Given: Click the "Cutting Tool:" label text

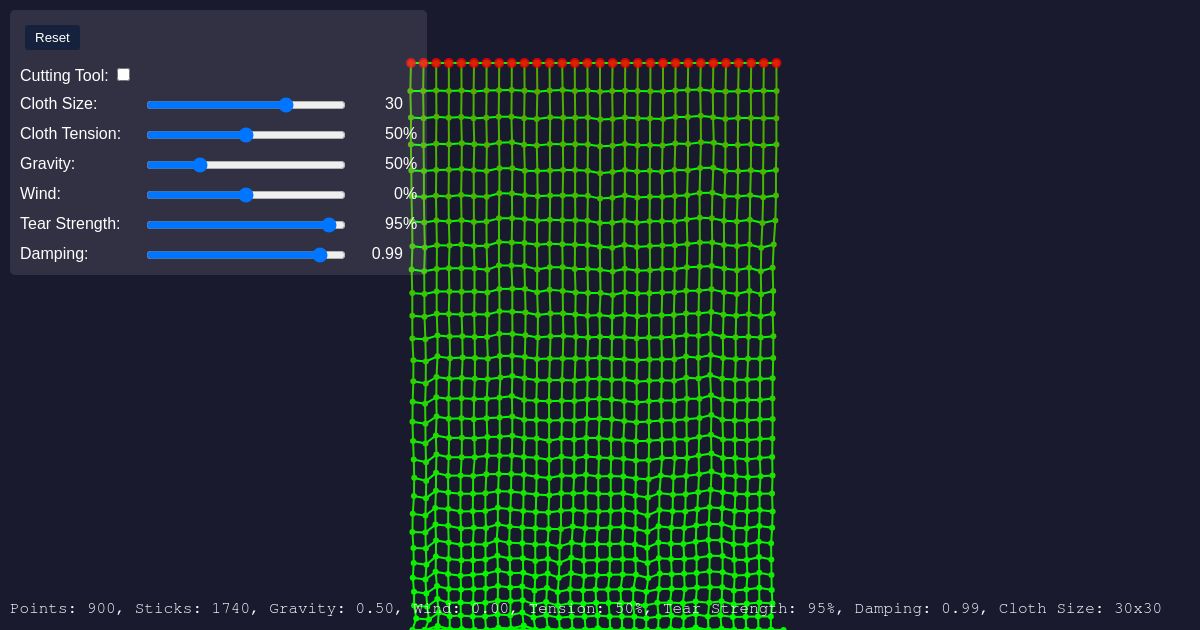Looking at the screenshot, I should click(x=64, y=76).
